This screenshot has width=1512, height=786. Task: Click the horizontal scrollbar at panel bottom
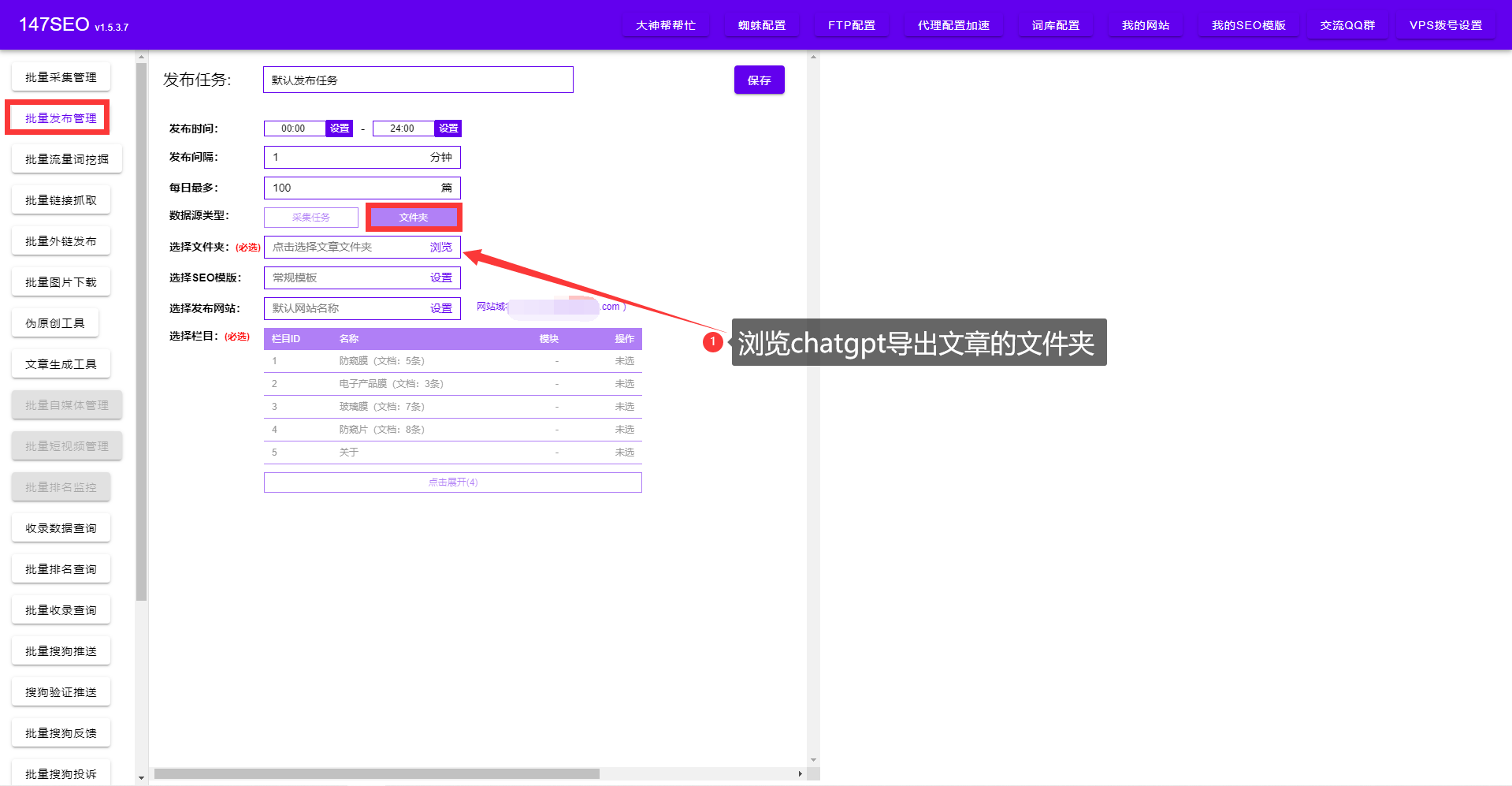pos(377,774)
